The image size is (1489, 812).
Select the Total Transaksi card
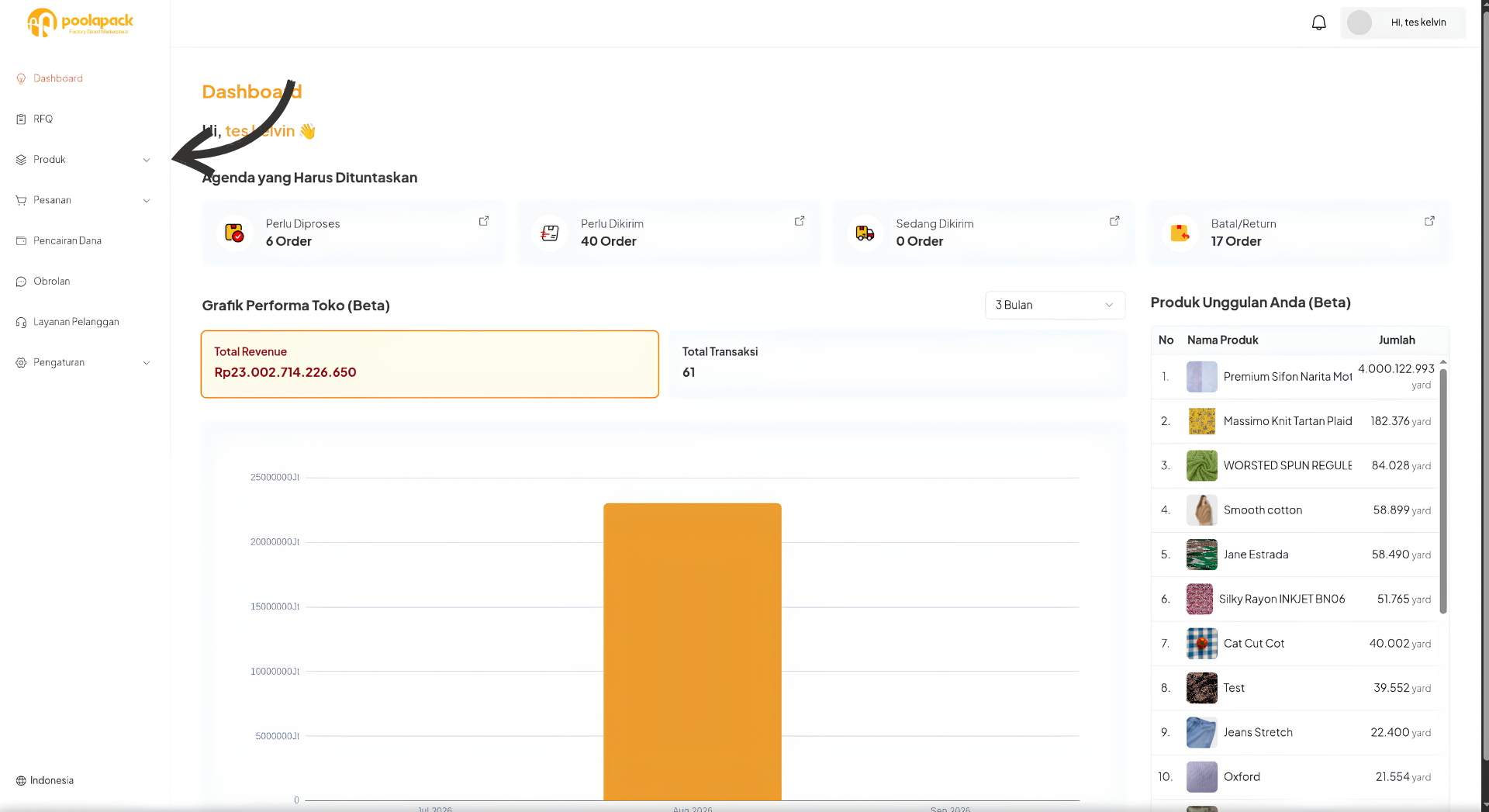coord(897,365)
